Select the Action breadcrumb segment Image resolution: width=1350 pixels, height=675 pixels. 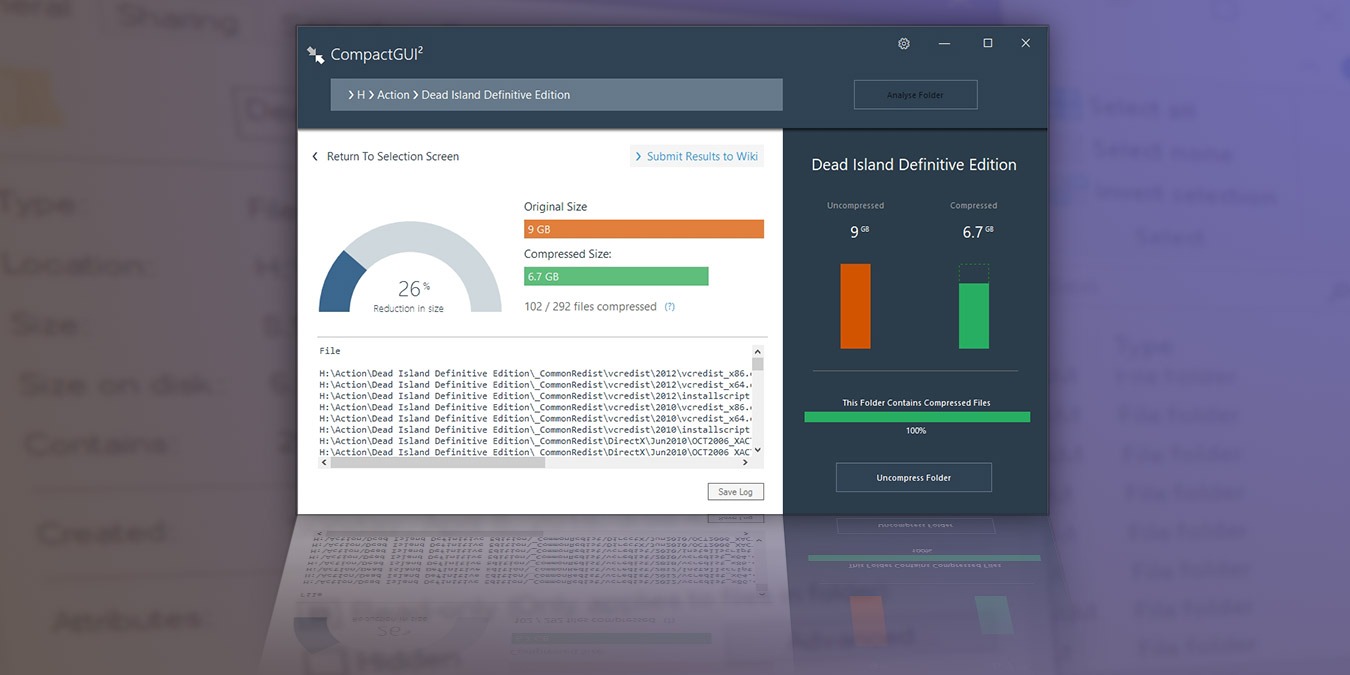pyautogui.click(x=393, y=95)
